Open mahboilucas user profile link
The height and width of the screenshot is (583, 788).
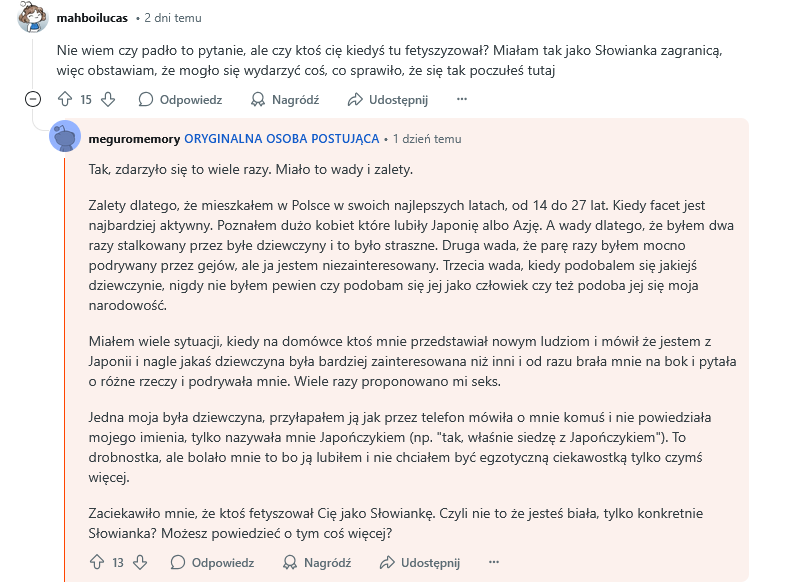click(x=97, y=18)
